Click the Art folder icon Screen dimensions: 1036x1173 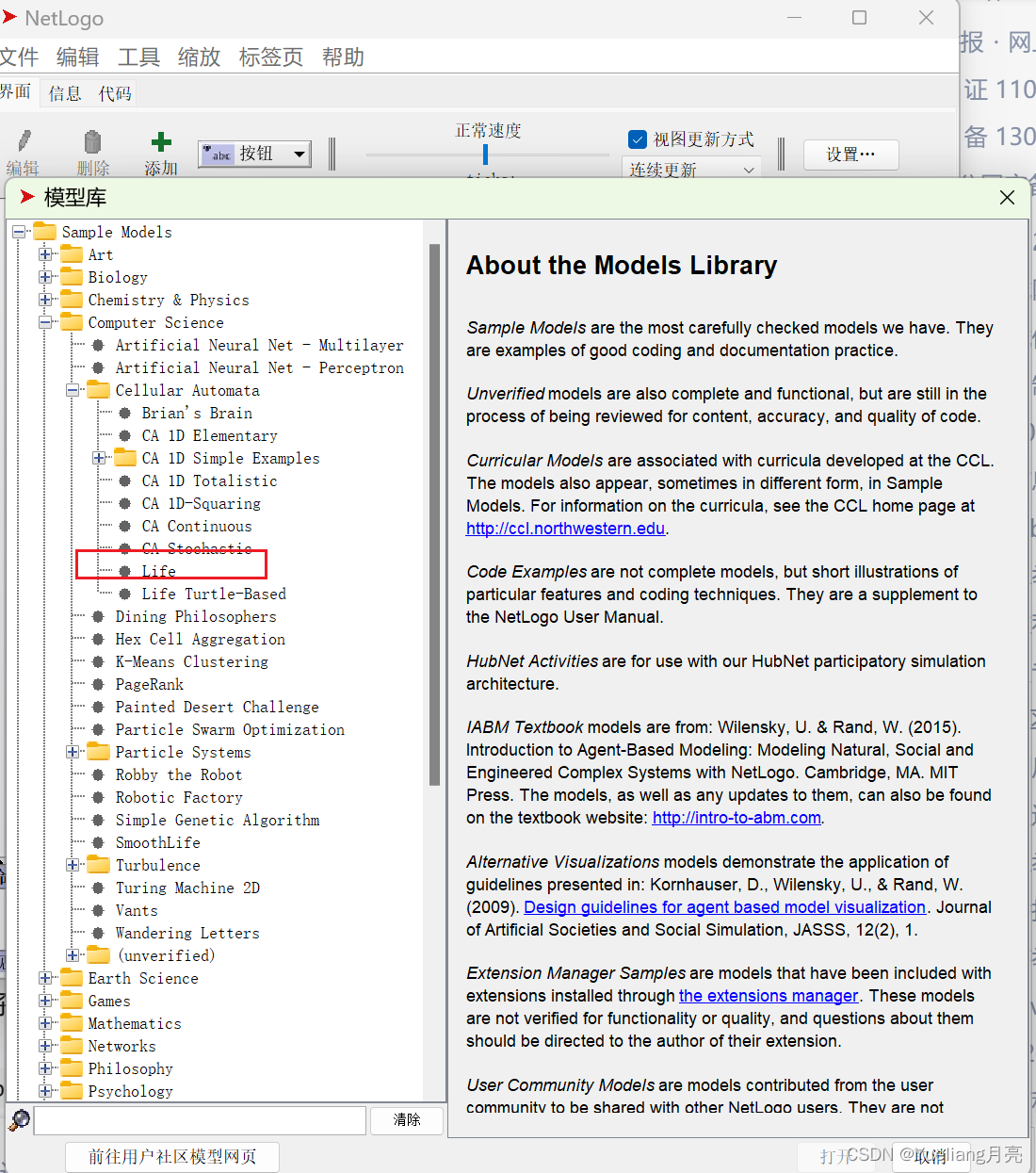[72, 253]
